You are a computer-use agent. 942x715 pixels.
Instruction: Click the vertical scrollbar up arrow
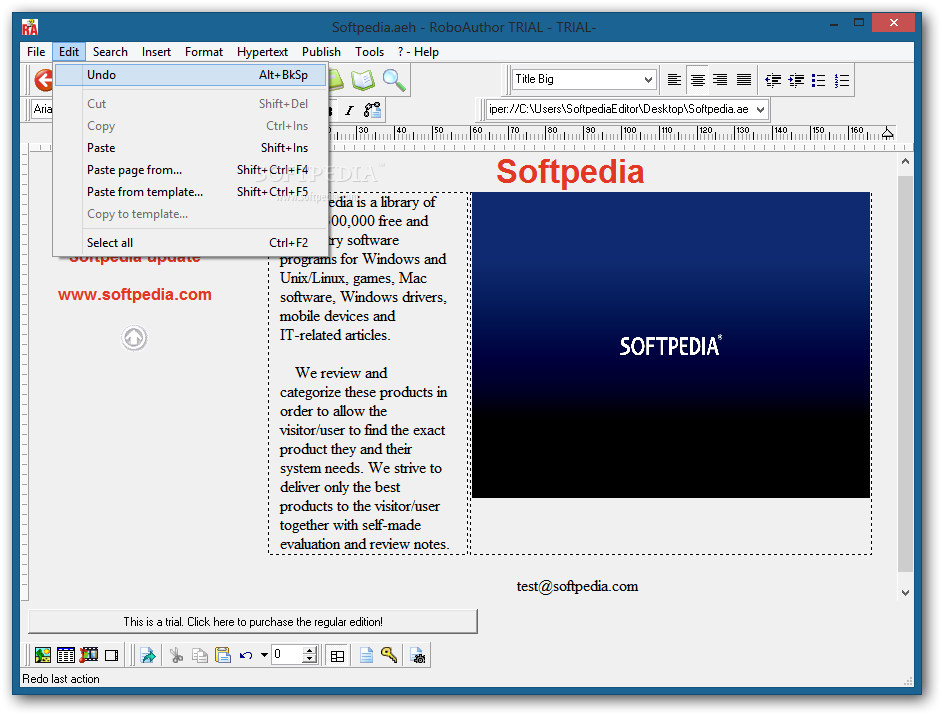pos(905,161)
